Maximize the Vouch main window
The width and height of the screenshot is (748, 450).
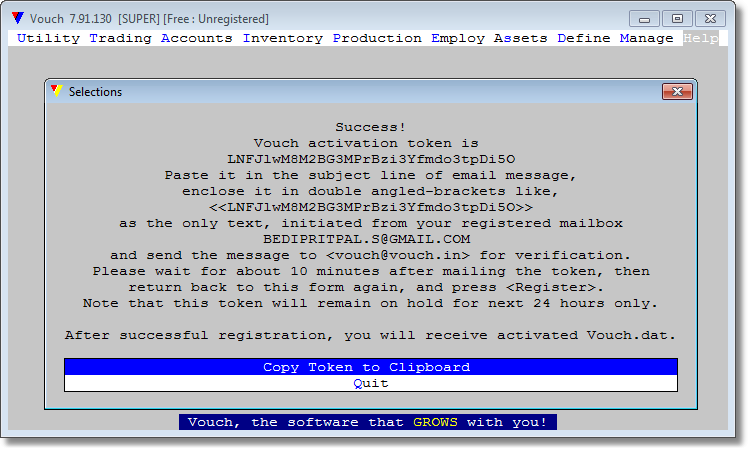[x=677, y=19]
